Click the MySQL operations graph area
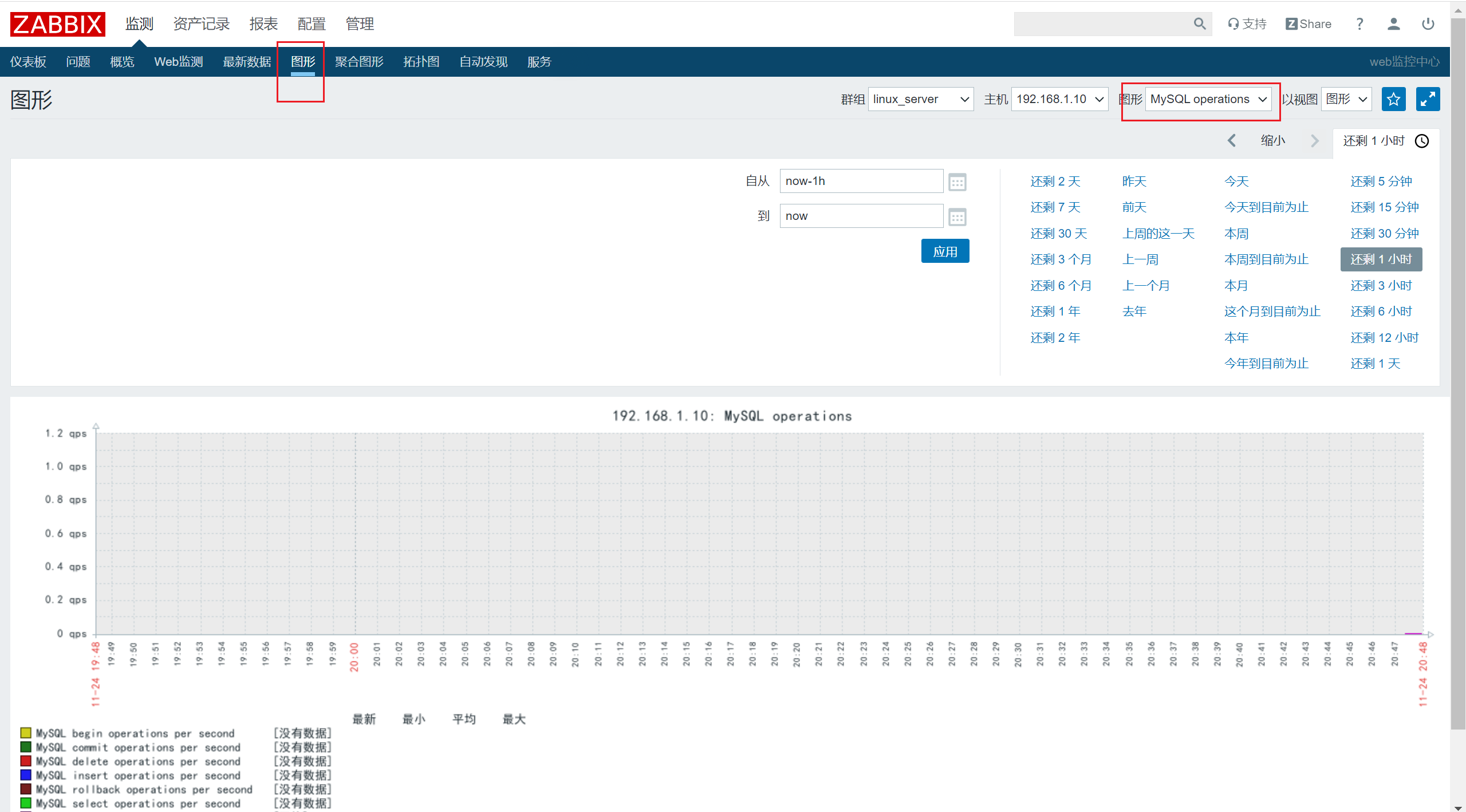The width and height of the screenshot is (1466, 812). (759, 534)
